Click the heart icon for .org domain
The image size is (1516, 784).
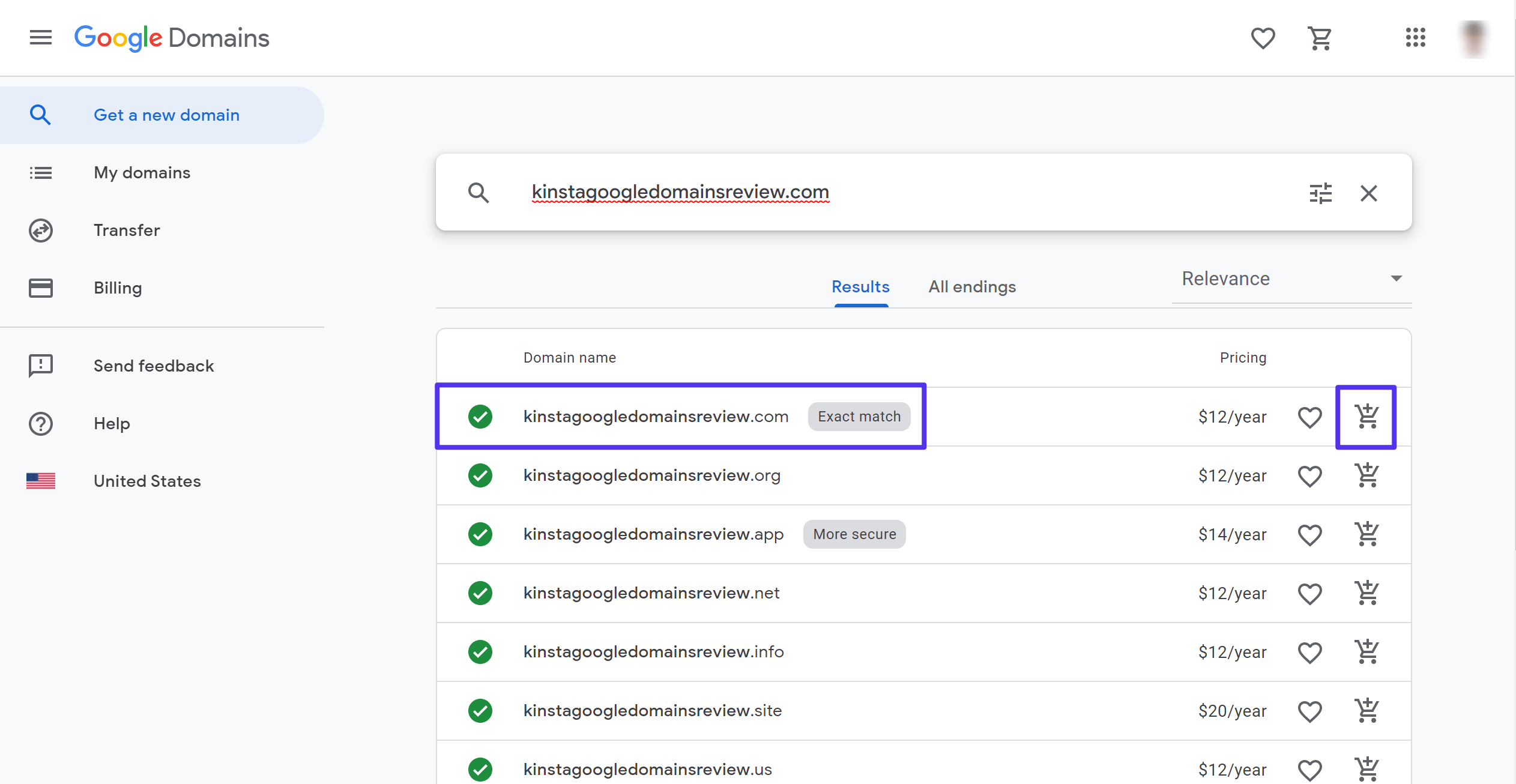coord(1310,475)
